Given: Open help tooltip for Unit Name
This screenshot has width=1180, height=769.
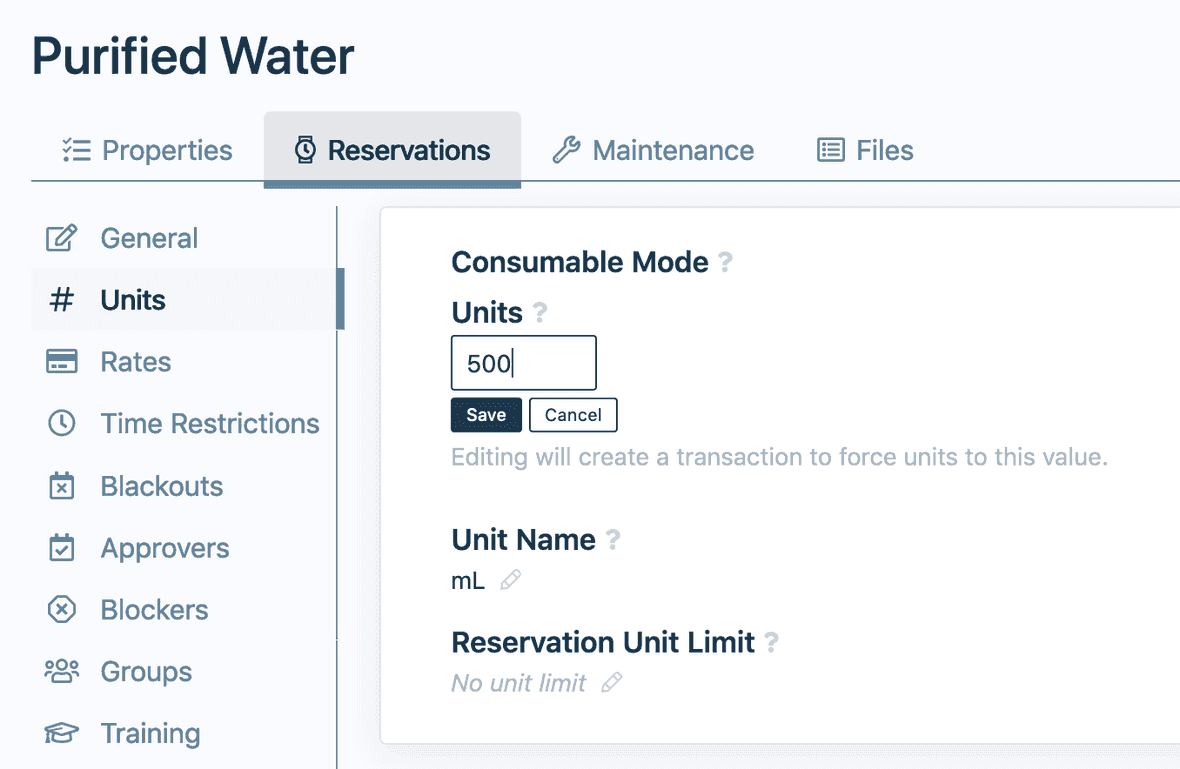Looking at the screenshot, I should pos(613,540).
